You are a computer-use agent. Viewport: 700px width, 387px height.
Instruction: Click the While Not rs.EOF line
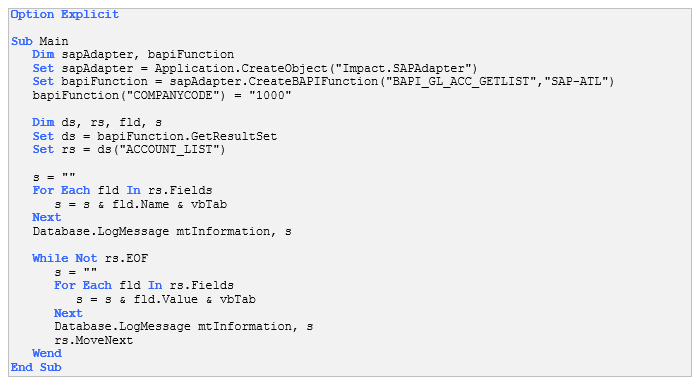point(90,258)
